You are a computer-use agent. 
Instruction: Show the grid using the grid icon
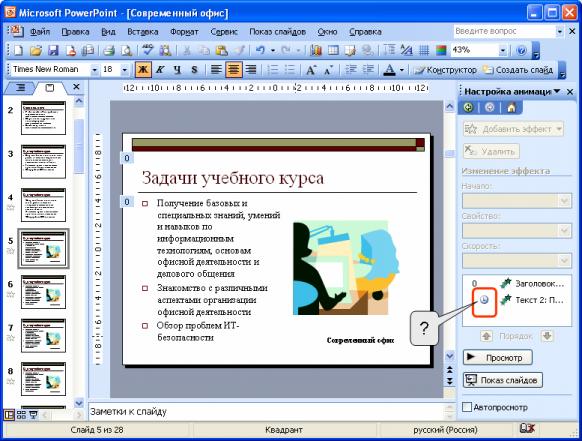coord(424,50)
